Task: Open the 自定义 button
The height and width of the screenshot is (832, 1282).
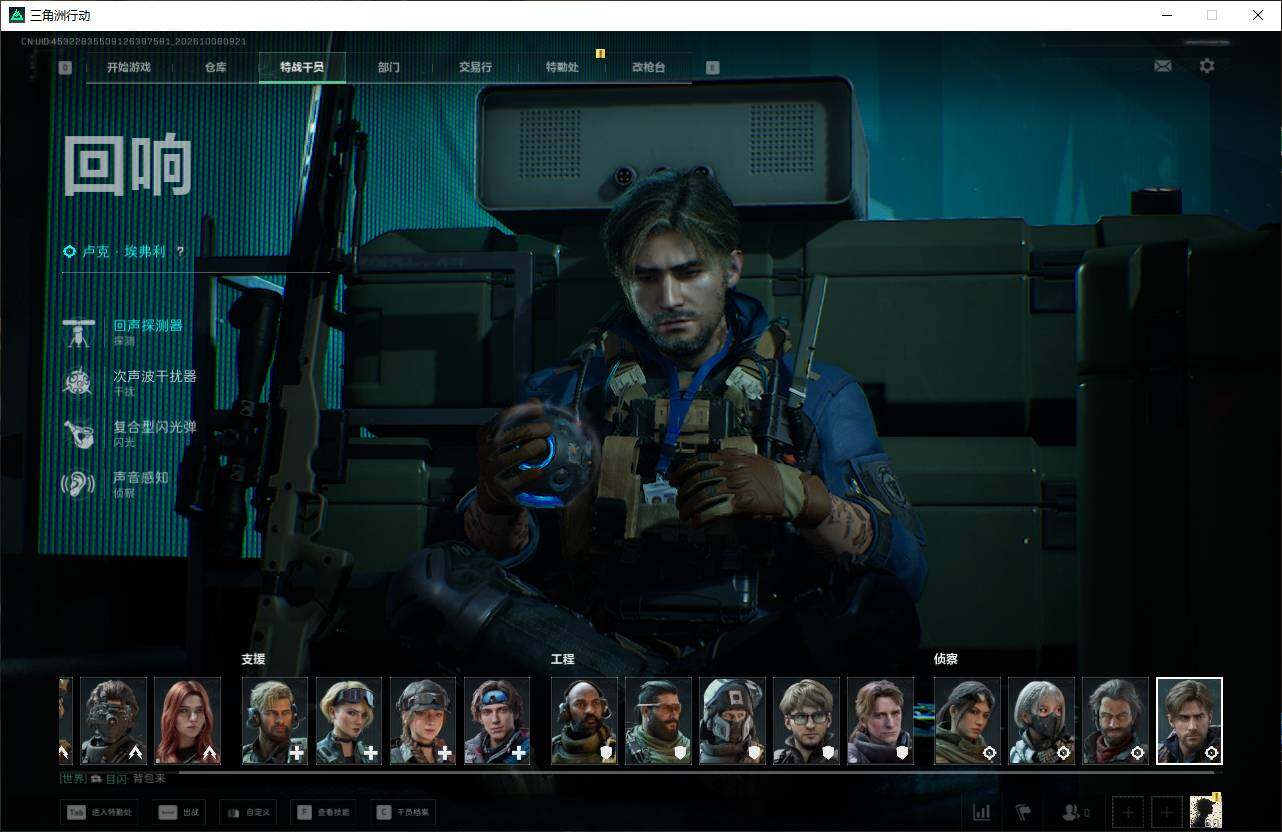Action: tap(249, 812)
